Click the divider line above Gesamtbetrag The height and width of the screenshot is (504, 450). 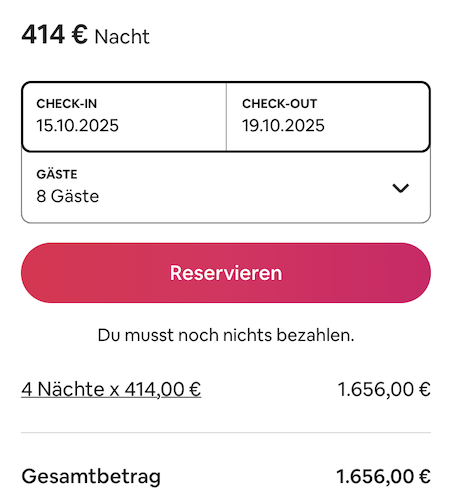coord(226,432)
